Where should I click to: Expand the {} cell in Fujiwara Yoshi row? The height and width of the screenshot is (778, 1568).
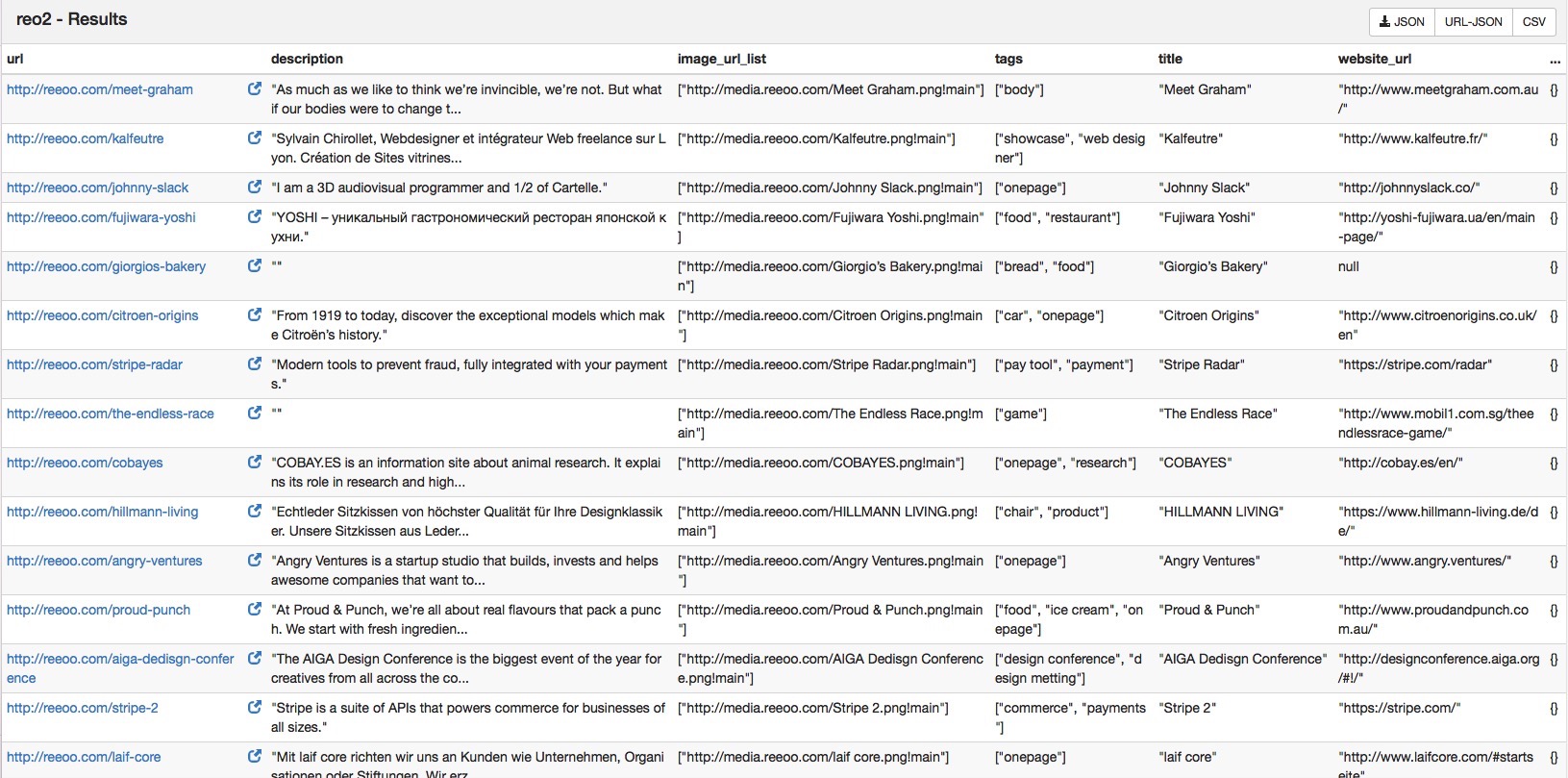pyautogui.click(x=1554, y=217)
